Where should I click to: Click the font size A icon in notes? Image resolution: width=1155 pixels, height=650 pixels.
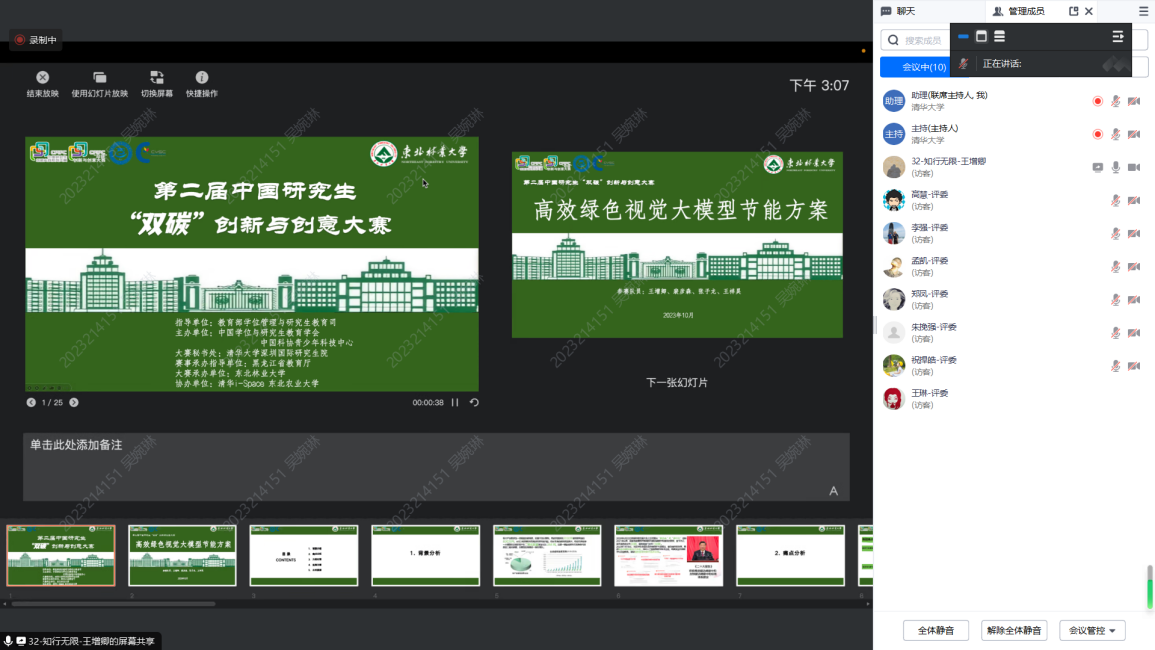(x=833, y=490)
